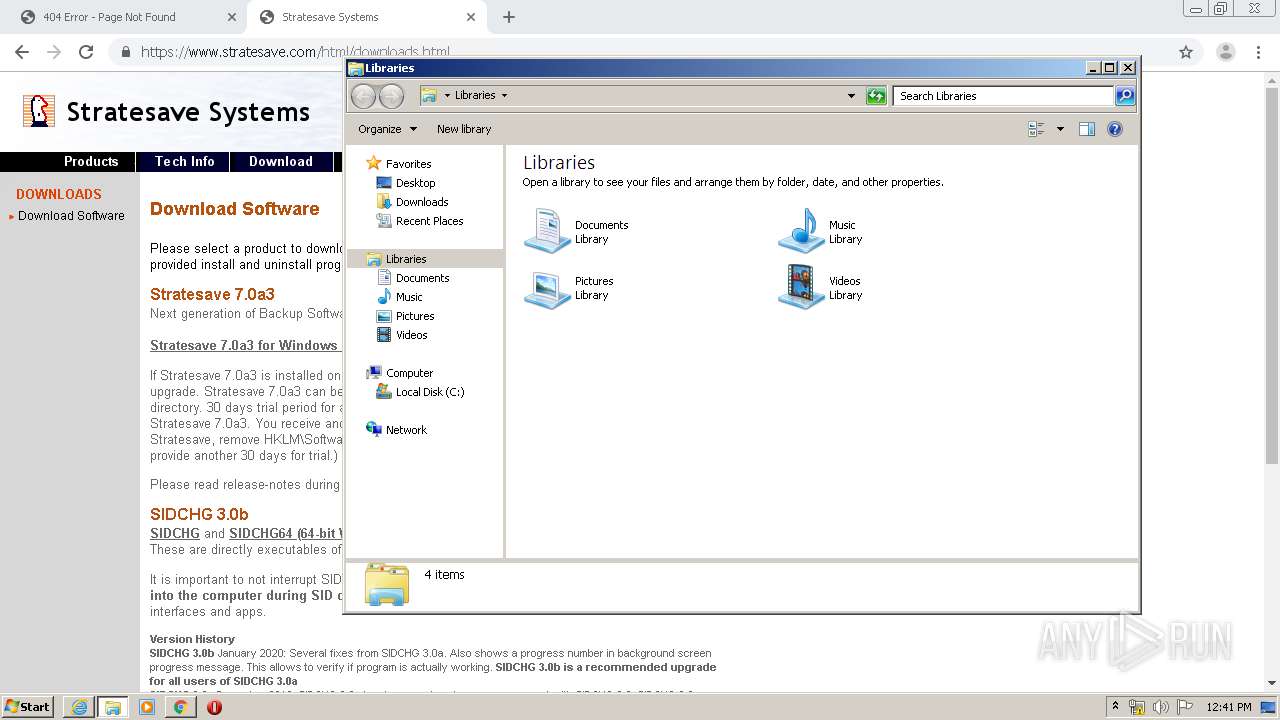The width and height of the screenshot is (1280, 720).
Task: Click the green Refresh button in address bar
Action: point(876,96)
